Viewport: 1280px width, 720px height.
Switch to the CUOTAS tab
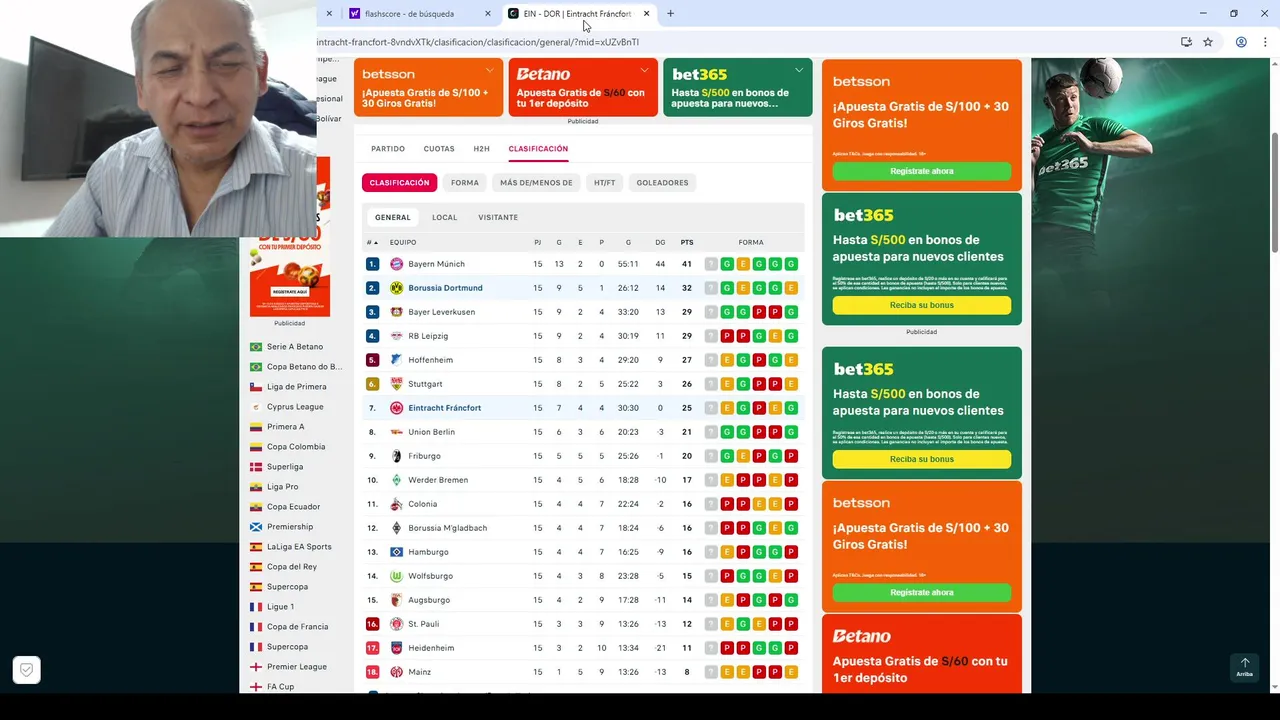439,149
